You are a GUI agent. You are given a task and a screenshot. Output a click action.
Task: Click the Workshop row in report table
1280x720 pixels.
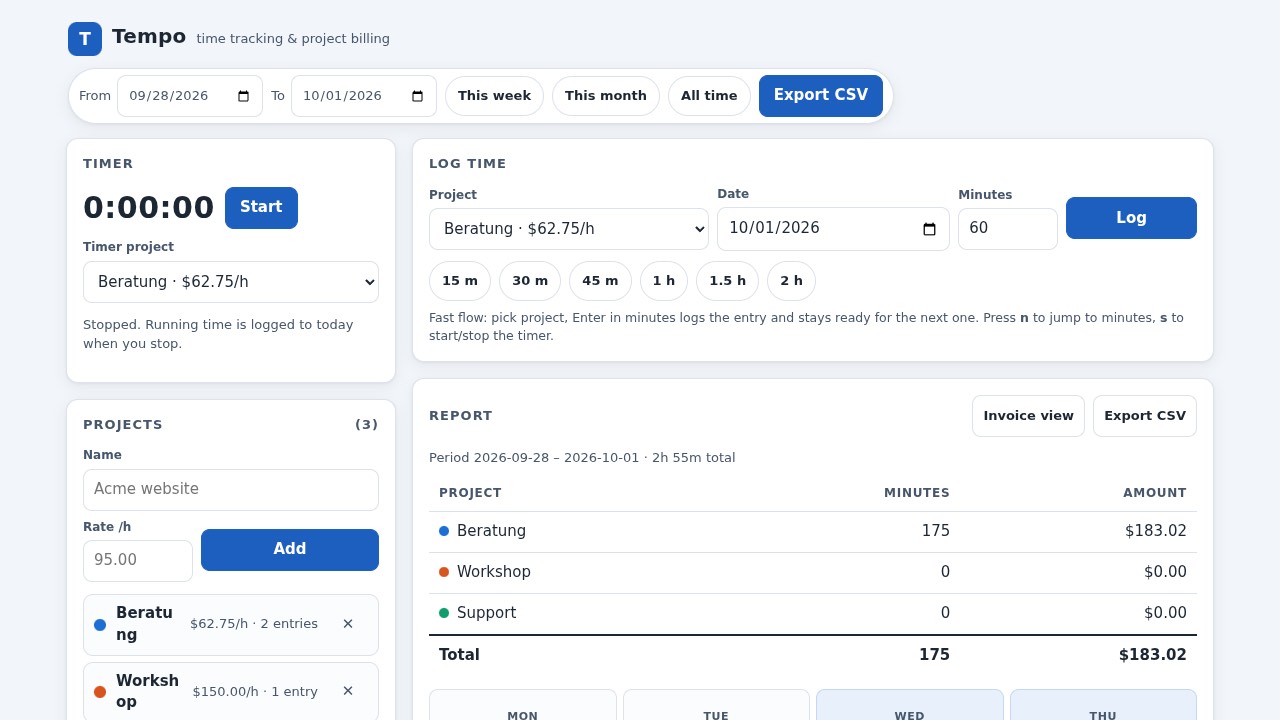click(x=813, y=573)
